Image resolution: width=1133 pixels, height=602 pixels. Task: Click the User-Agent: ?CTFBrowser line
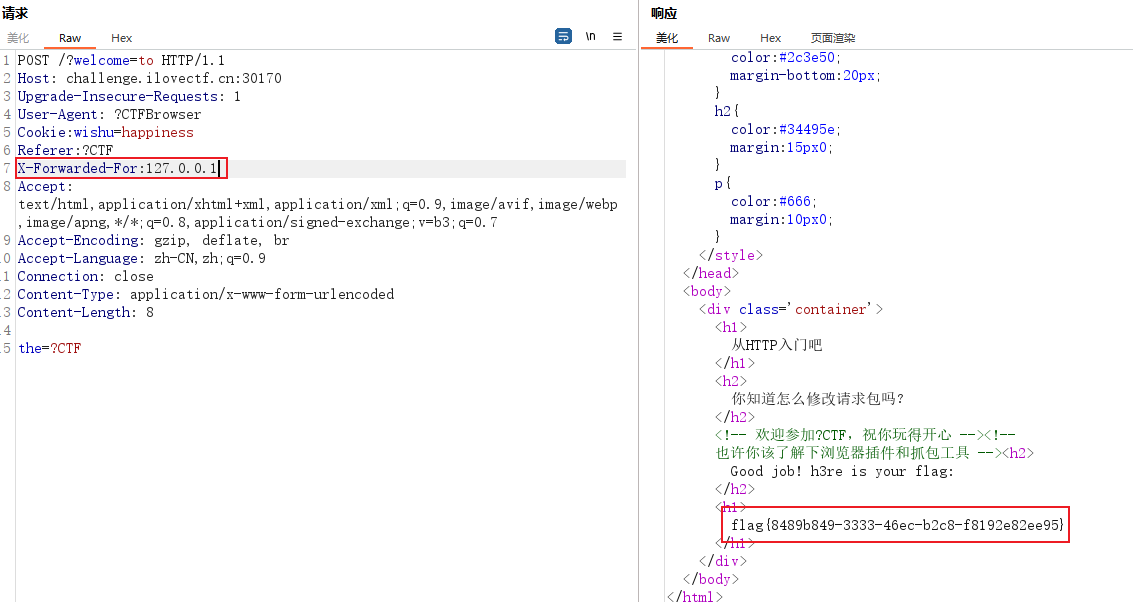coord(110,114)
